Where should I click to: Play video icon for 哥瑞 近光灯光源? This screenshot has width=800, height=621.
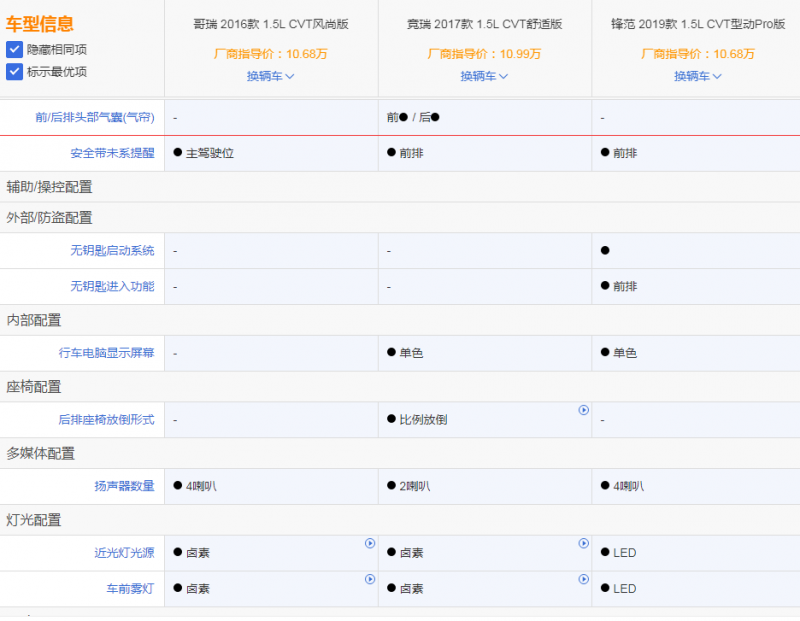pos(370,543)
